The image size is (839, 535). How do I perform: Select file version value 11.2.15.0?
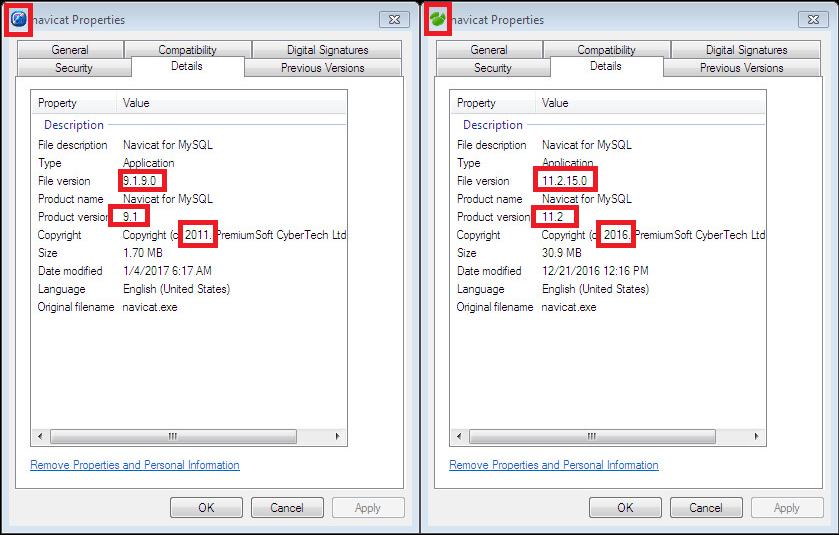point(565,181)
